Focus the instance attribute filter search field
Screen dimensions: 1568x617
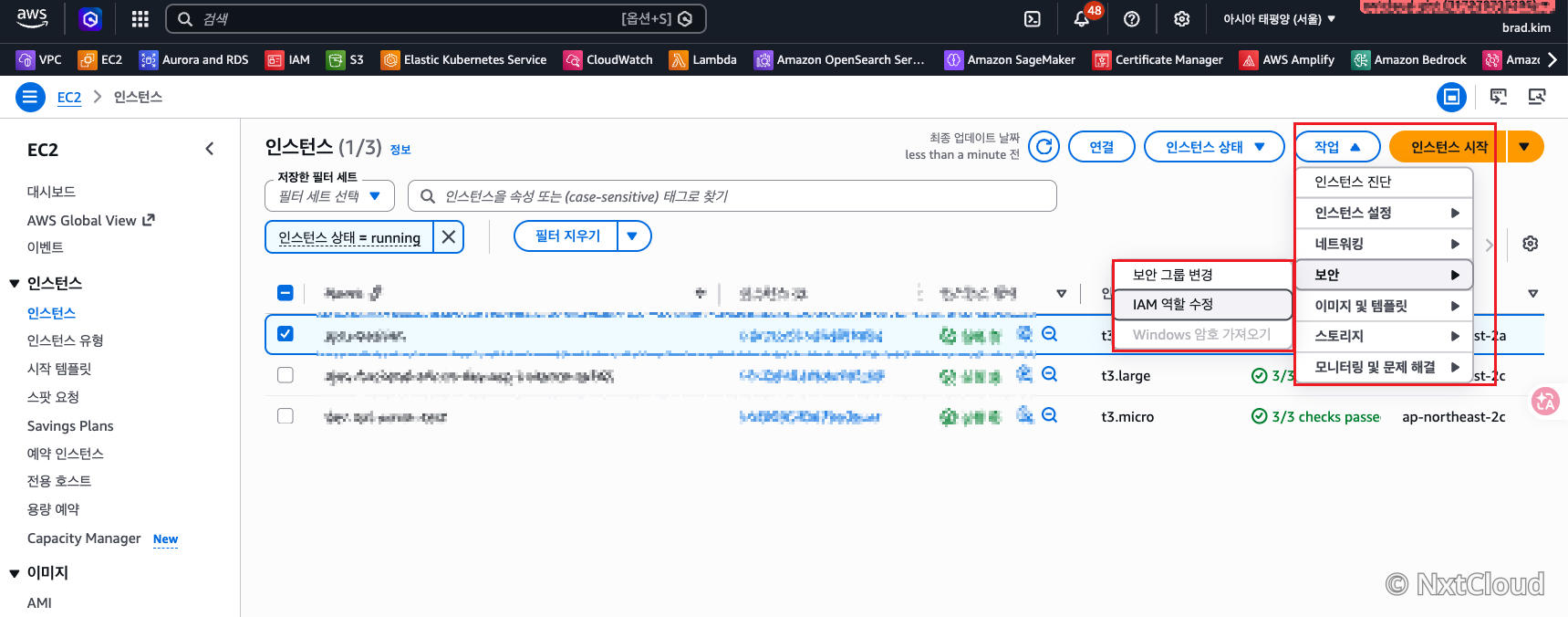(x=732, y=196)
